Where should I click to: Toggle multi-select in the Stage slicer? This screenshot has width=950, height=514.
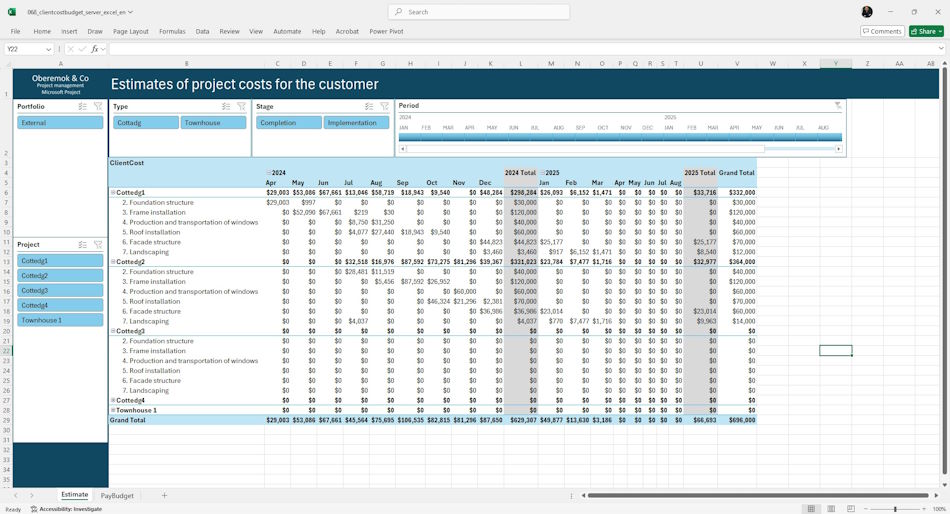[x=369, y=107]
